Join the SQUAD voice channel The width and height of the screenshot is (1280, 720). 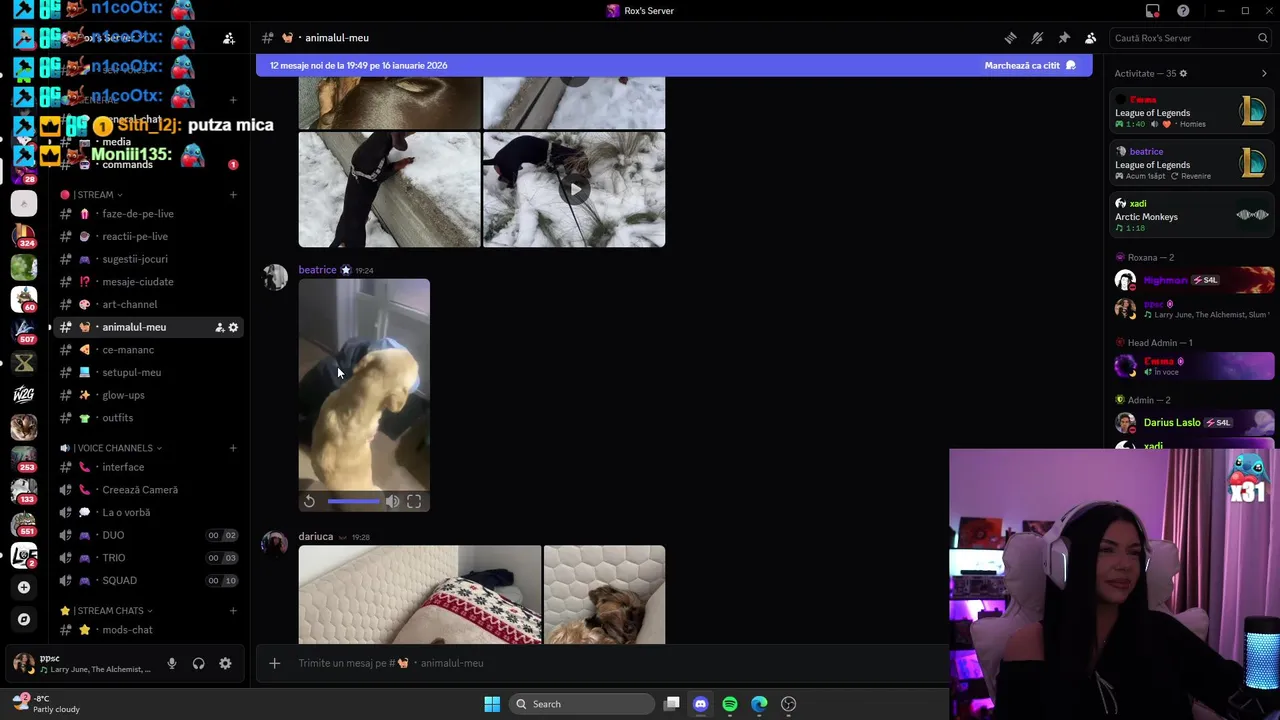pos(148,581)
